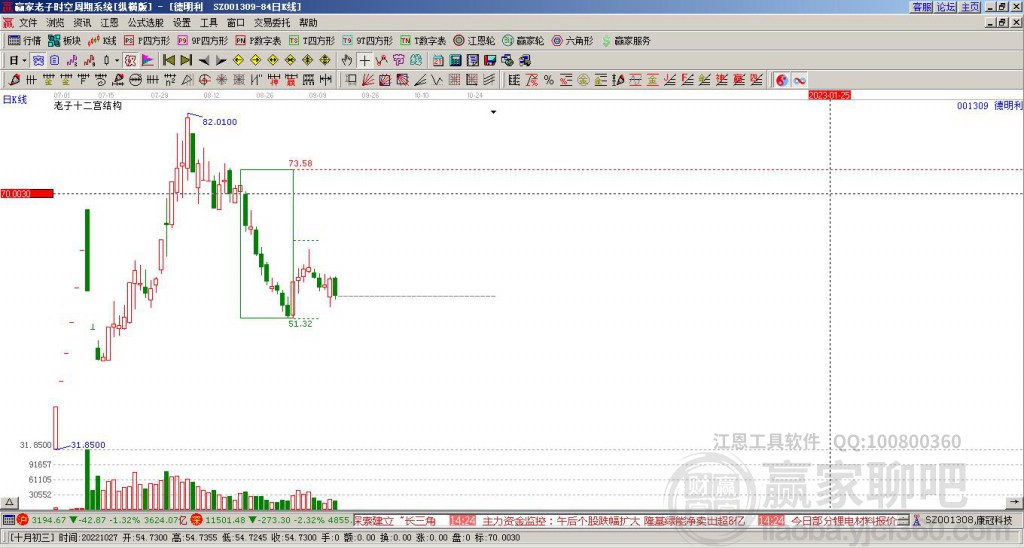Toggle the blue infinity symbol button

pyautogui.click(x=799, y=80)
